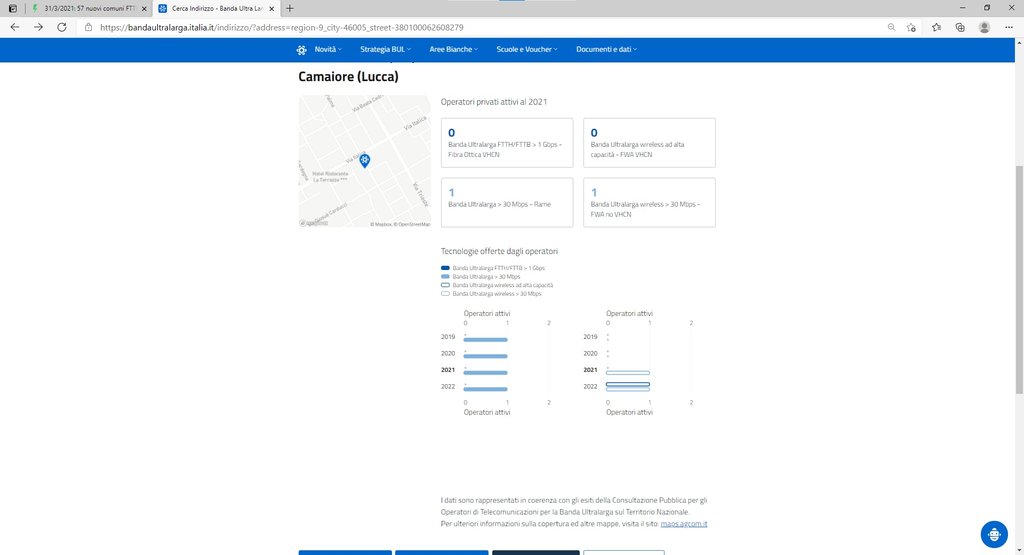Viewport: 1024px width, 555px height.
Task: Open the browser profile avatar icon
Action: click(984, 27)
